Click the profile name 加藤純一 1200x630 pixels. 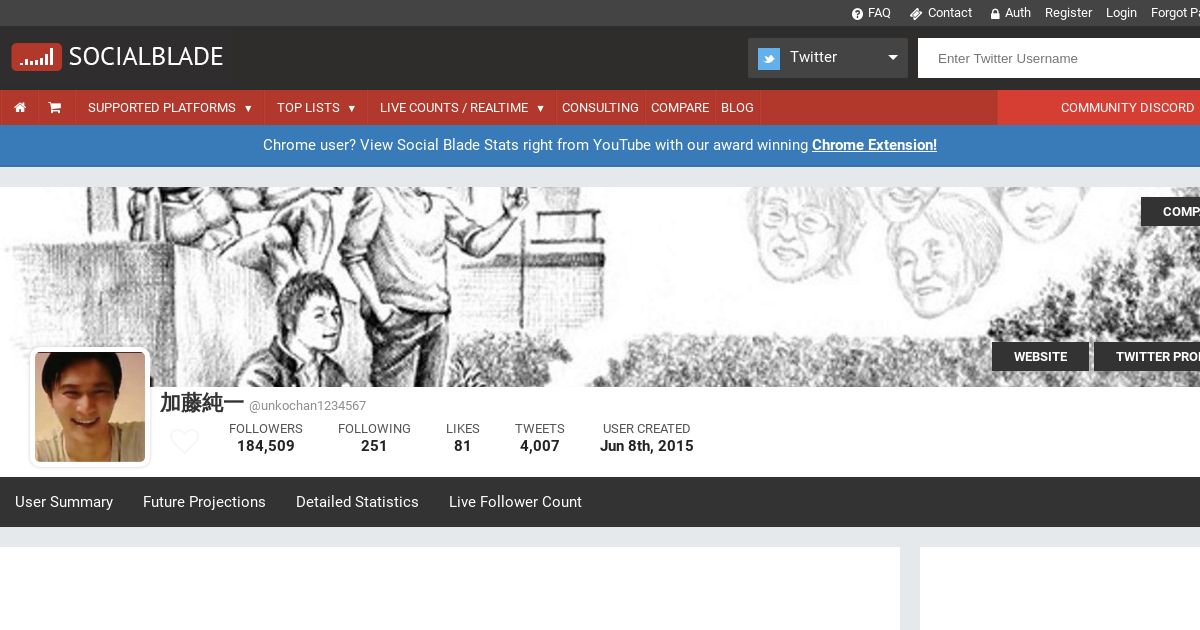pos(202,403)
